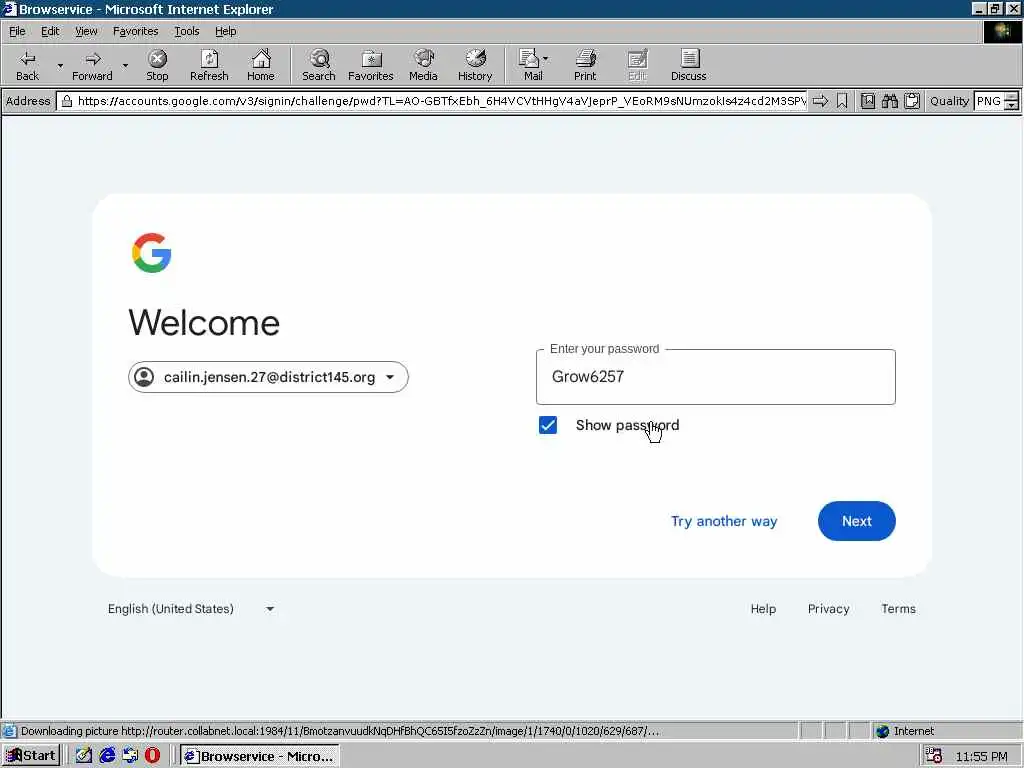Click the address bar URL field
1024x768 pixels.
(434, 101)
